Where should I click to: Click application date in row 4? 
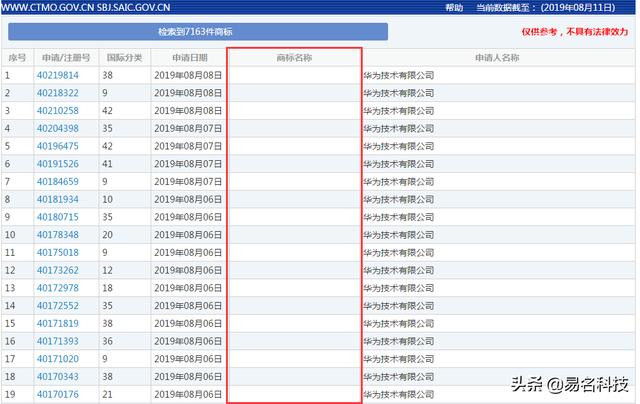point(188,129)
